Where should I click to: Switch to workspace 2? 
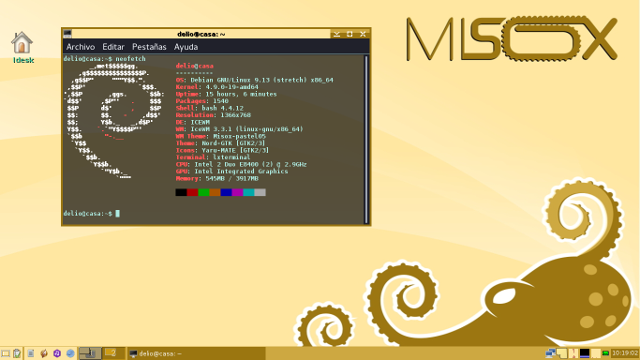click(x=113, y=353)
